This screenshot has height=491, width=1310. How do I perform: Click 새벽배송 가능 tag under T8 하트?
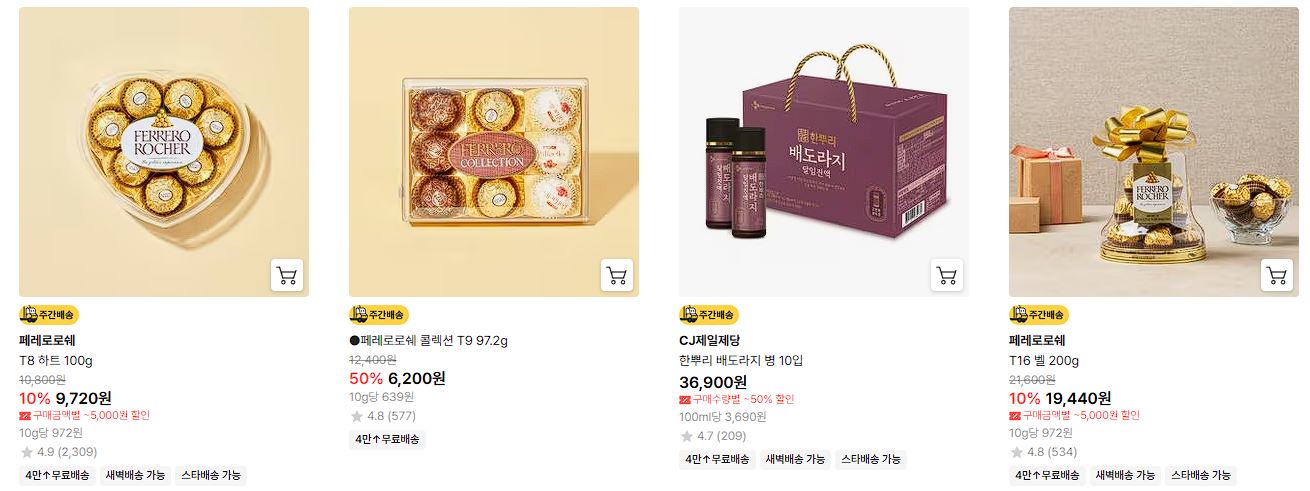[x=136, y=476]
